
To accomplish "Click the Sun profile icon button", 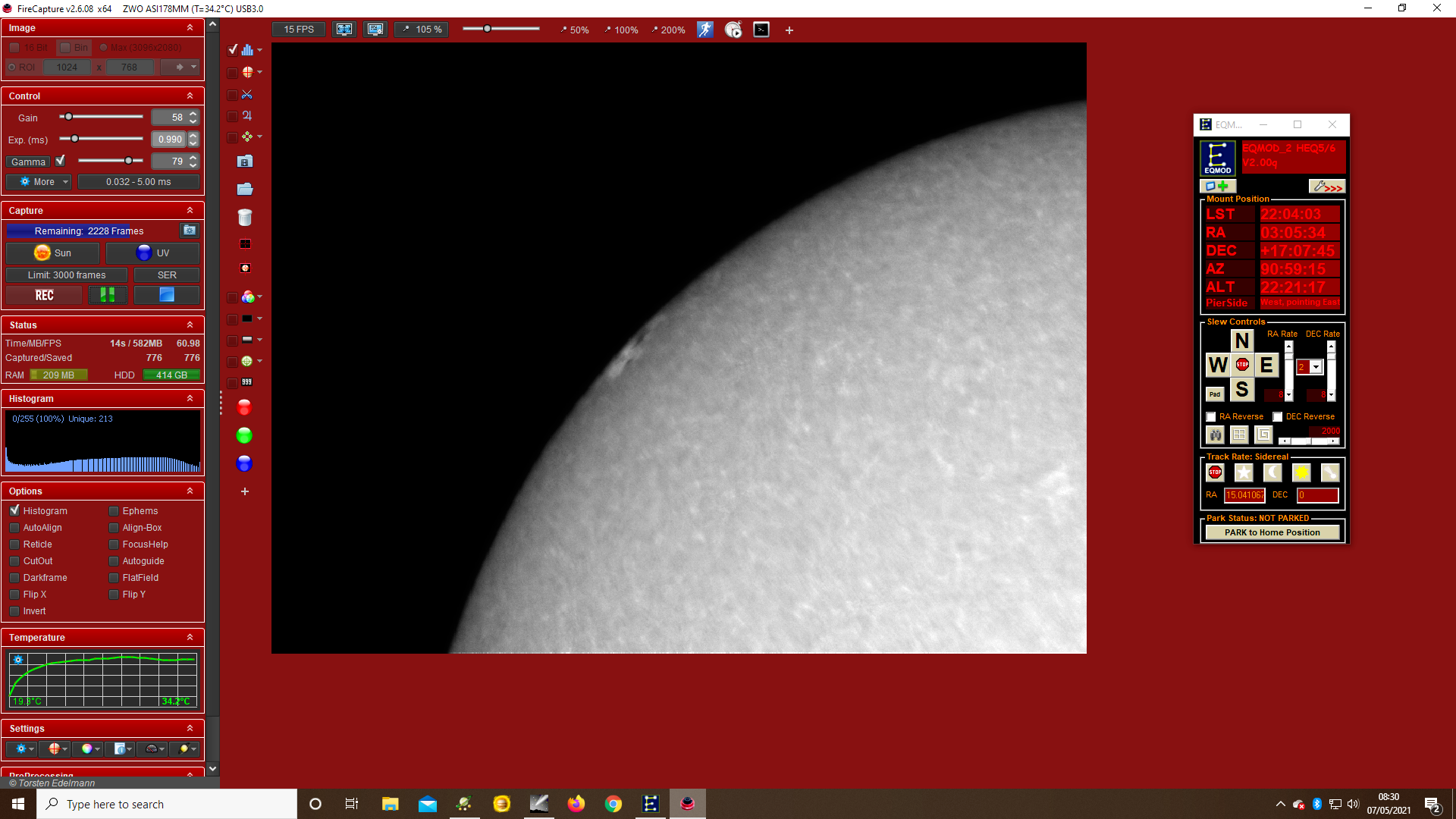I will tap(52, 253).
